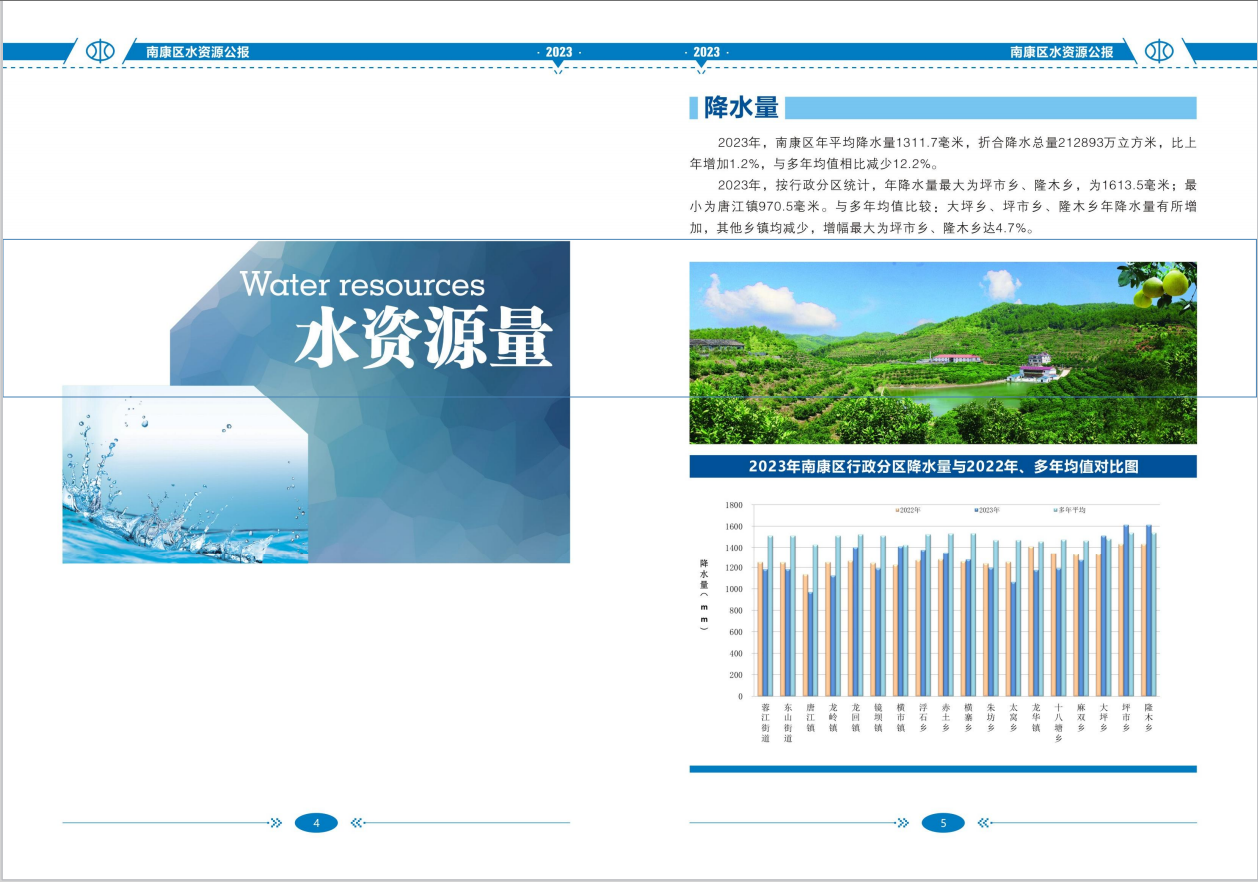1258x882 pixels.
Task: Click the down-arrow marker under right 2023
Action: pyautogui.click(x=701, y=66)
